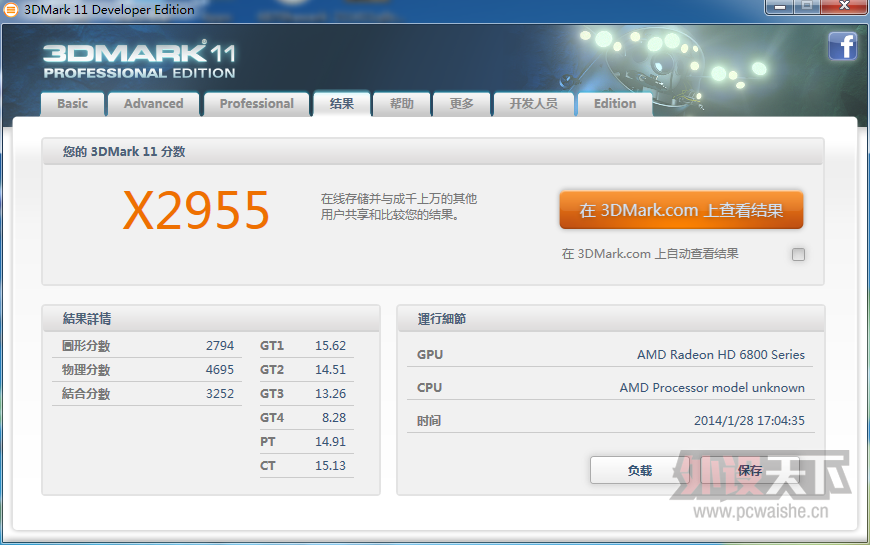Click the 3DMark 11 app icon in title bar

point(11,9)
